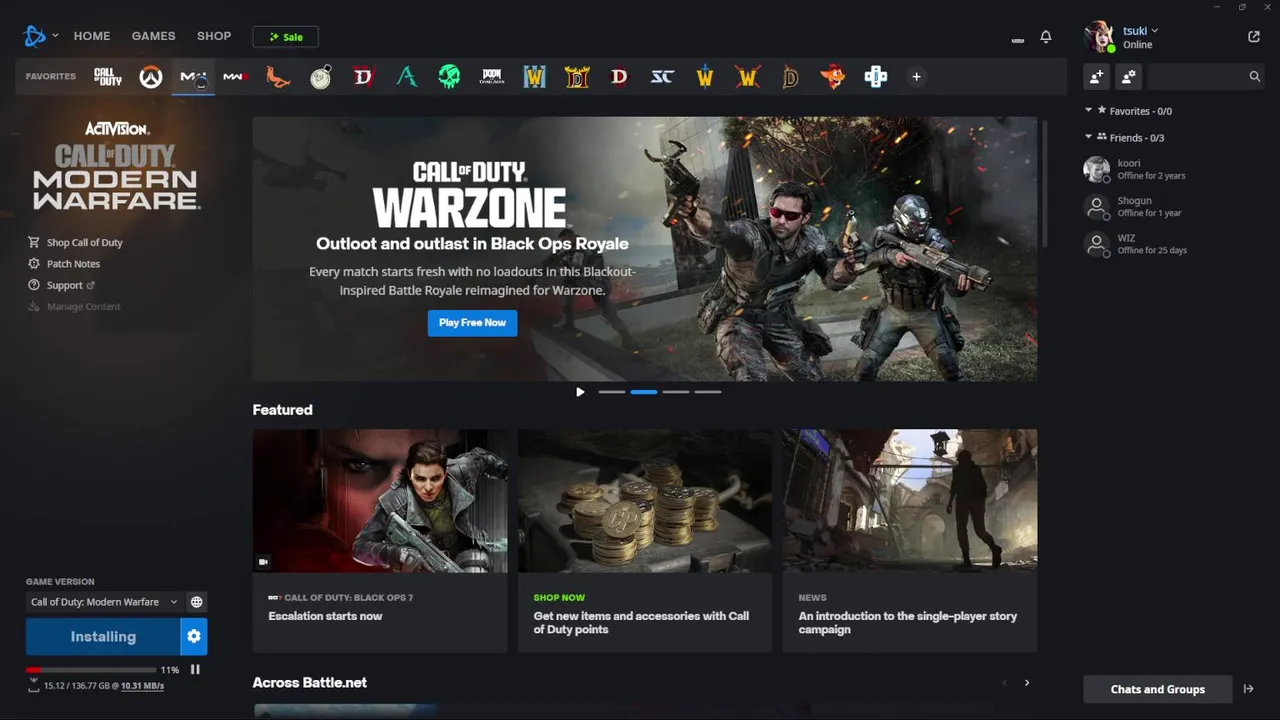The height and width of the screenshot is (720, 1280).
Task: Play the banner carousel slideshow
Action: coord(580,392)
